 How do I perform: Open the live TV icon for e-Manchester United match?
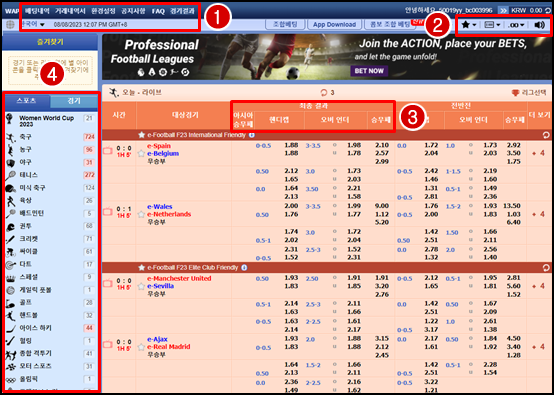click(108, 283)
